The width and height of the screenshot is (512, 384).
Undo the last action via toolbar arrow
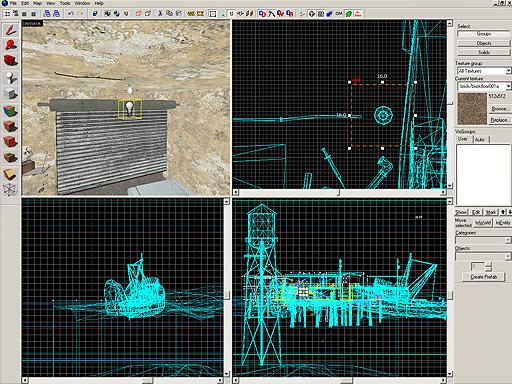71,14
